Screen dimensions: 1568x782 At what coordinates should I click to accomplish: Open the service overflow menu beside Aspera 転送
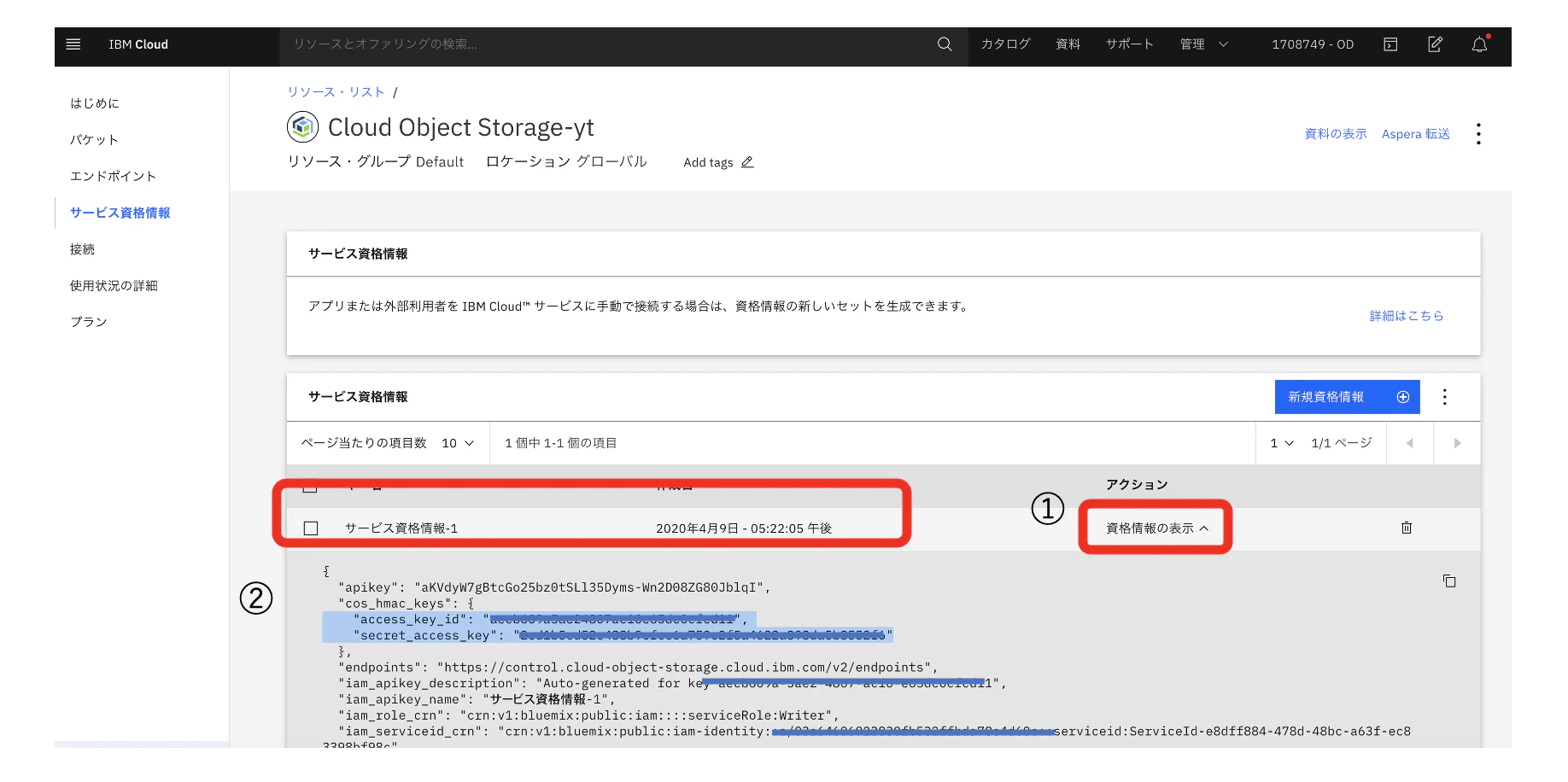pyautogui.click(x=1478, y=134)
